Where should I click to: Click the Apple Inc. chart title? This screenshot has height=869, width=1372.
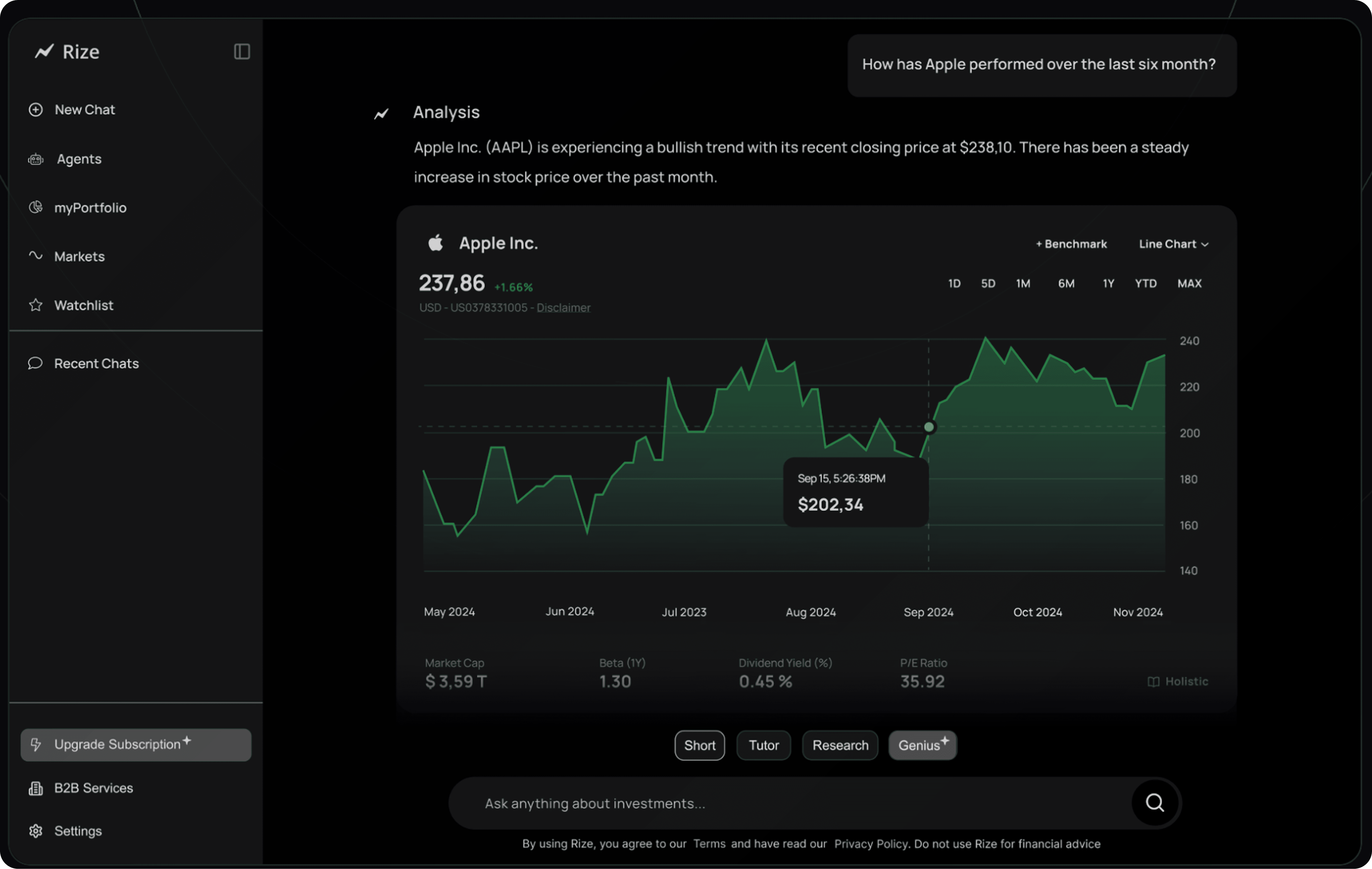coord(498,243)
